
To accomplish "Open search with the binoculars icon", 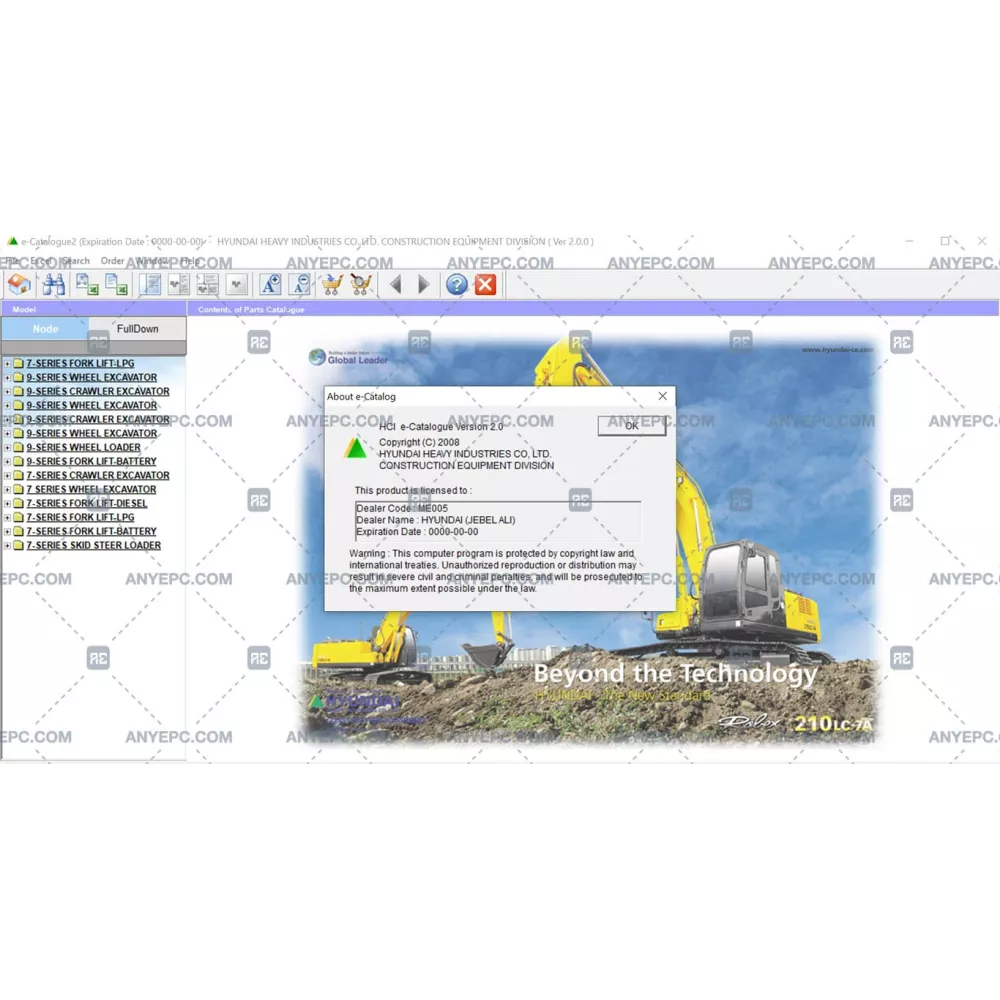I will coord(54,285).
